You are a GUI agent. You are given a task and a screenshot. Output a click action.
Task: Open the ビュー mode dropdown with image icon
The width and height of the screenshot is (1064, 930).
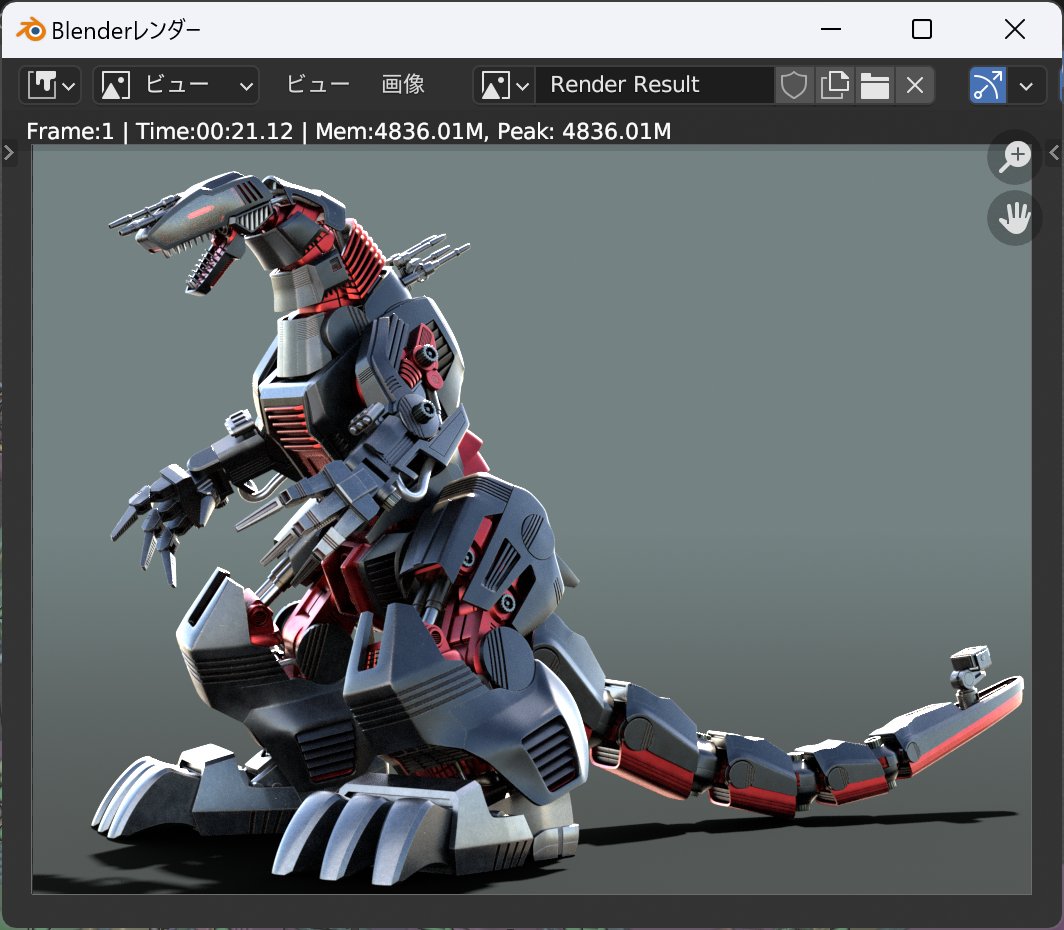coord(176,85)
